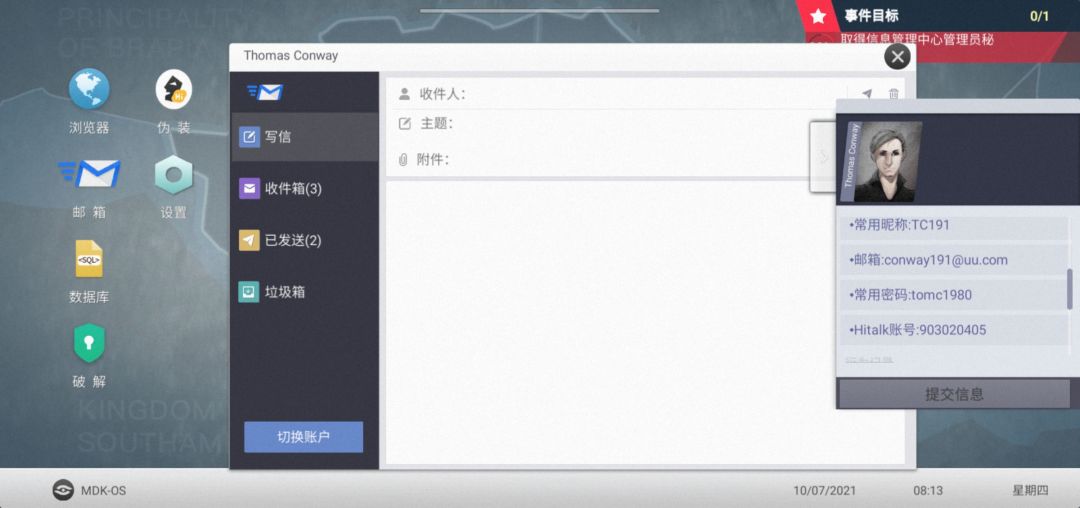Launch the 伪装 disguise icon
The width and height of the screenshot is (1080, 508).
pyautogui.click(x=174, y=89)
